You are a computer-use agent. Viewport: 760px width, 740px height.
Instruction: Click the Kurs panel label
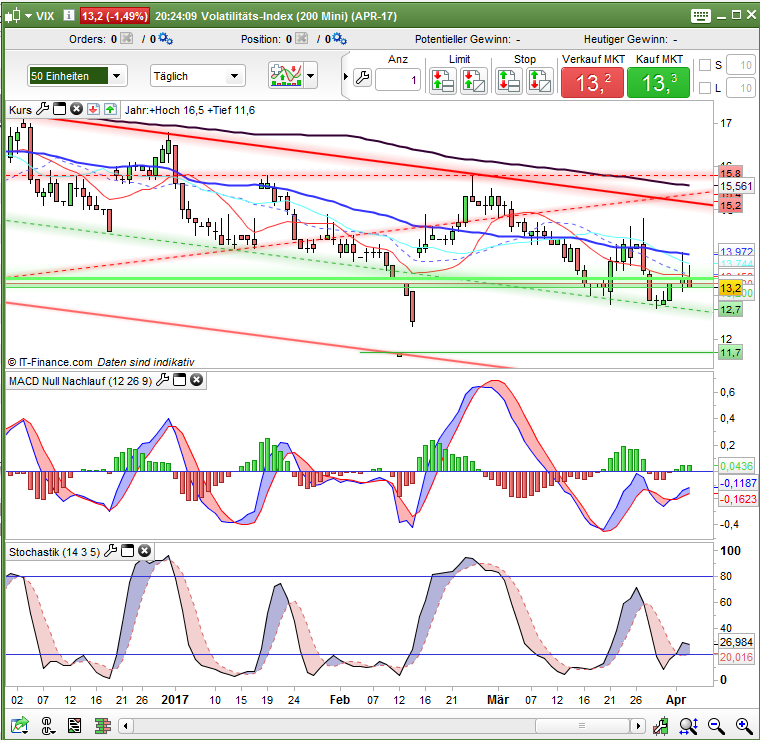20,110
